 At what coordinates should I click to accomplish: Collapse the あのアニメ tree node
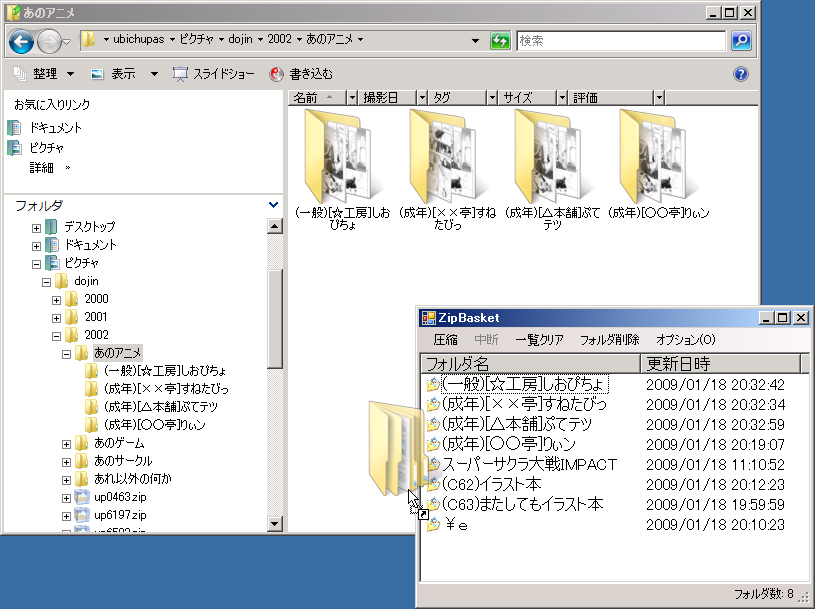pos(66,354)
